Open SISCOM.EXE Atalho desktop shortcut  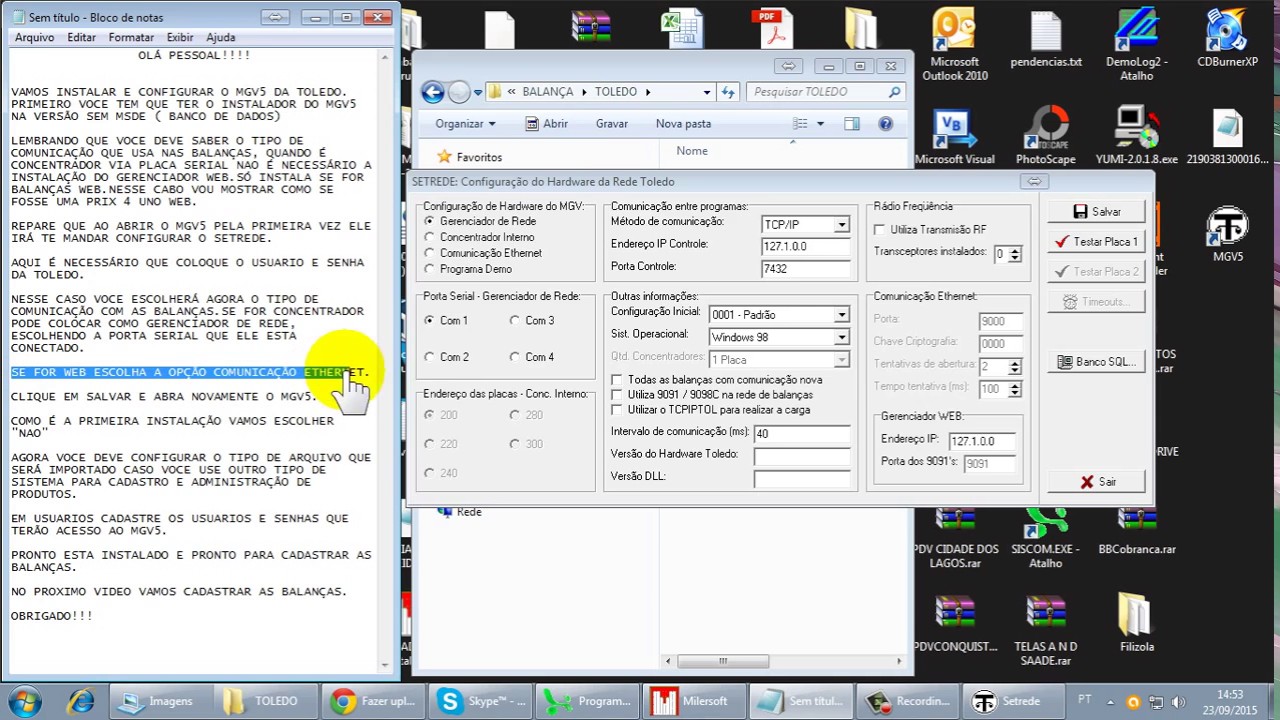pos(1046,538)
